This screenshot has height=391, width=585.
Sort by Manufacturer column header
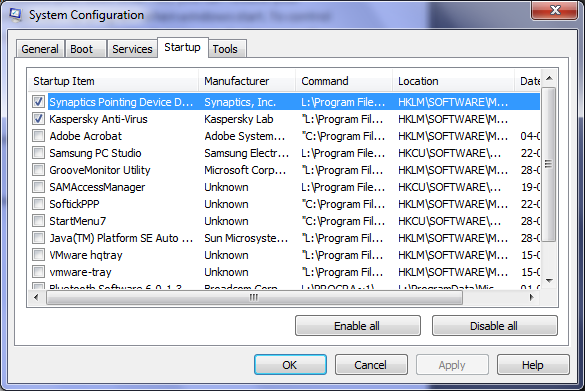coord(247,81)
